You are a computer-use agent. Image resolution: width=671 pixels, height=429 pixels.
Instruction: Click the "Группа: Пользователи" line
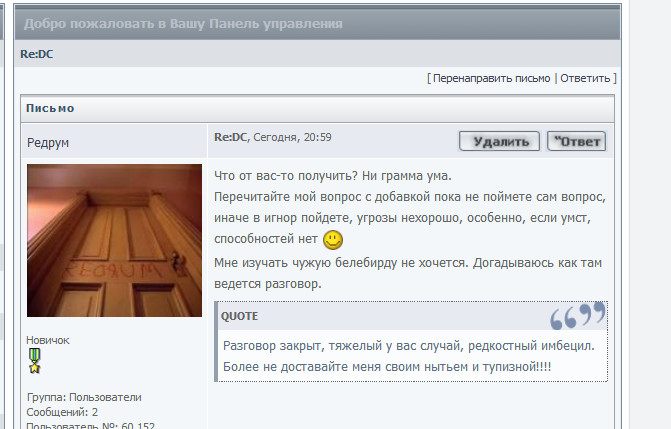pyautogui.click(x=84, y=397)
